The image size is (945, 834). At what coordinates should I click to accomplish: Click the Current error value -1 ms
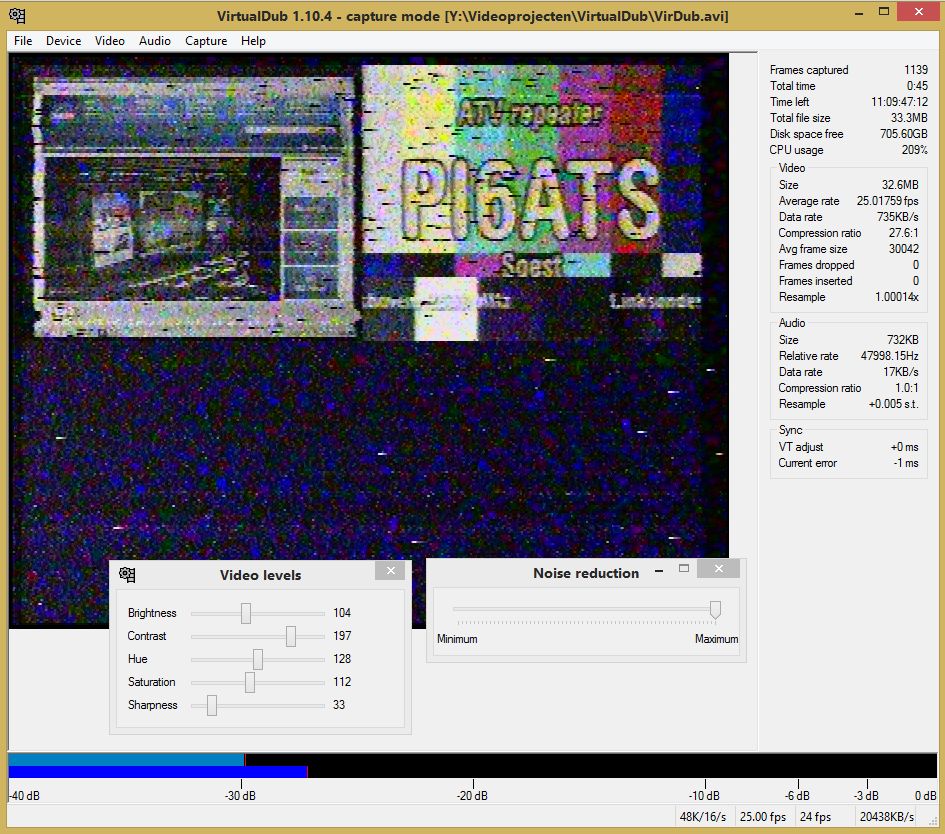pyautogui.click(x=906, y=463)
